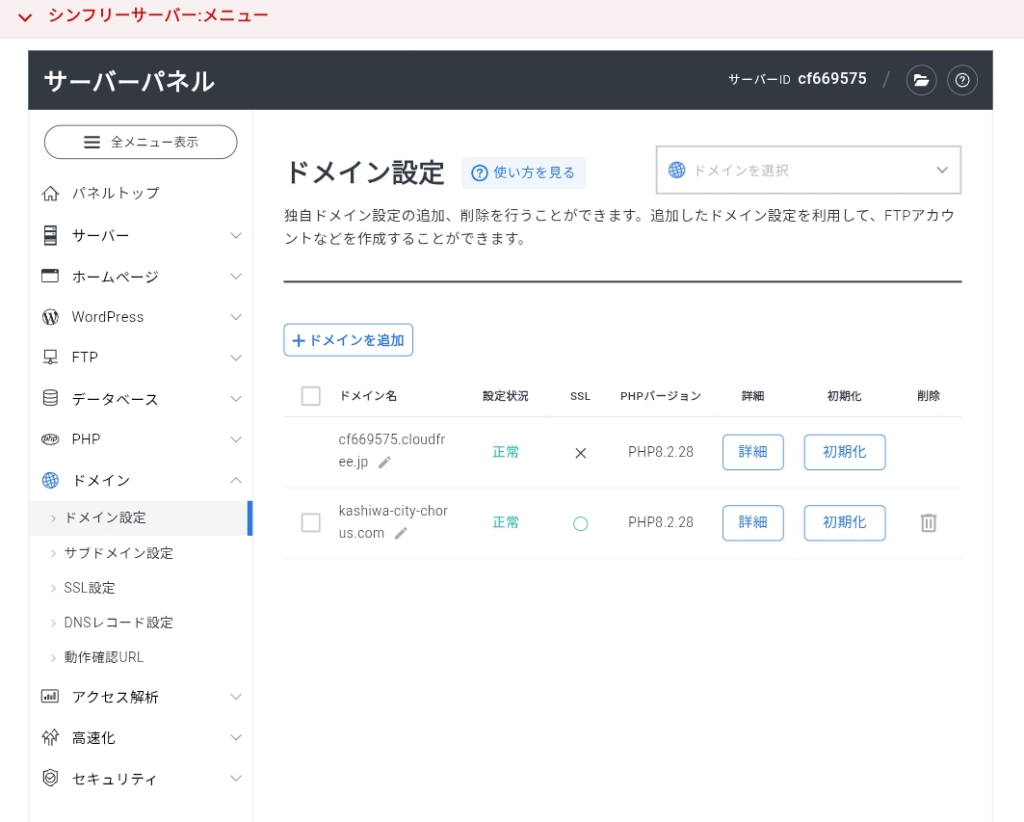Click the home icon beside パネルトップ

(50, 194)
